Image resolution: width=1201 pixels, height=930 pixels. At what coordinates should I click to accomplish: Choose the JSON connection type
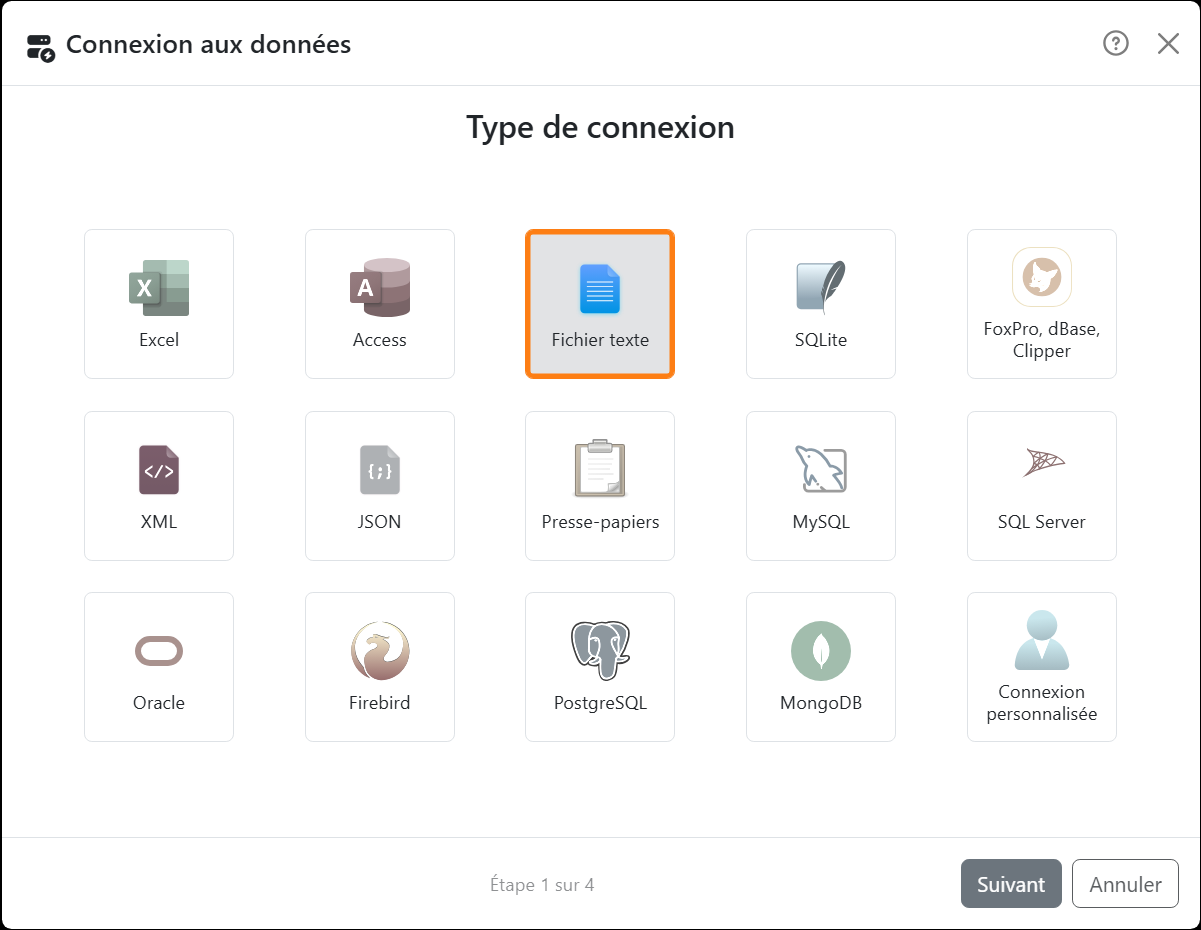[x=380, y=486]
